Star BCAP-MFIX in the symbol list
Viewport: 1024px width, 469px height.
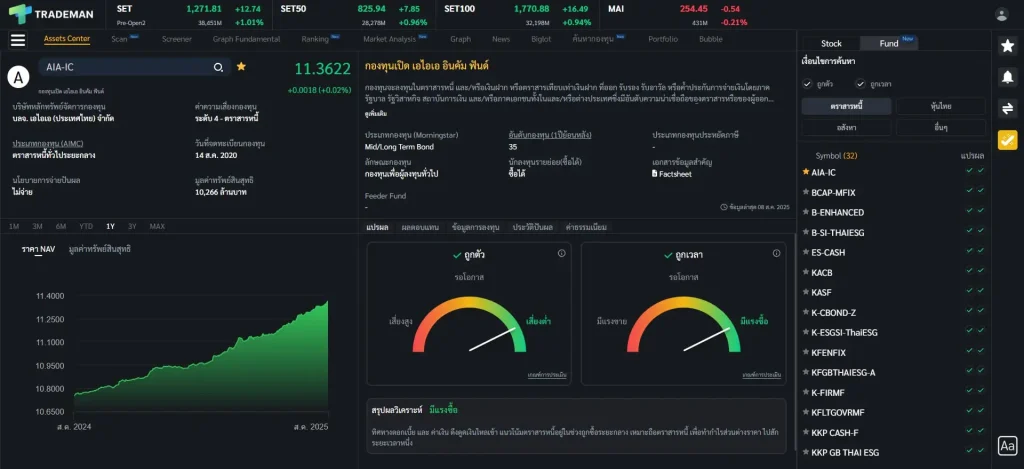pyautogui.click(x=806, y=192)
